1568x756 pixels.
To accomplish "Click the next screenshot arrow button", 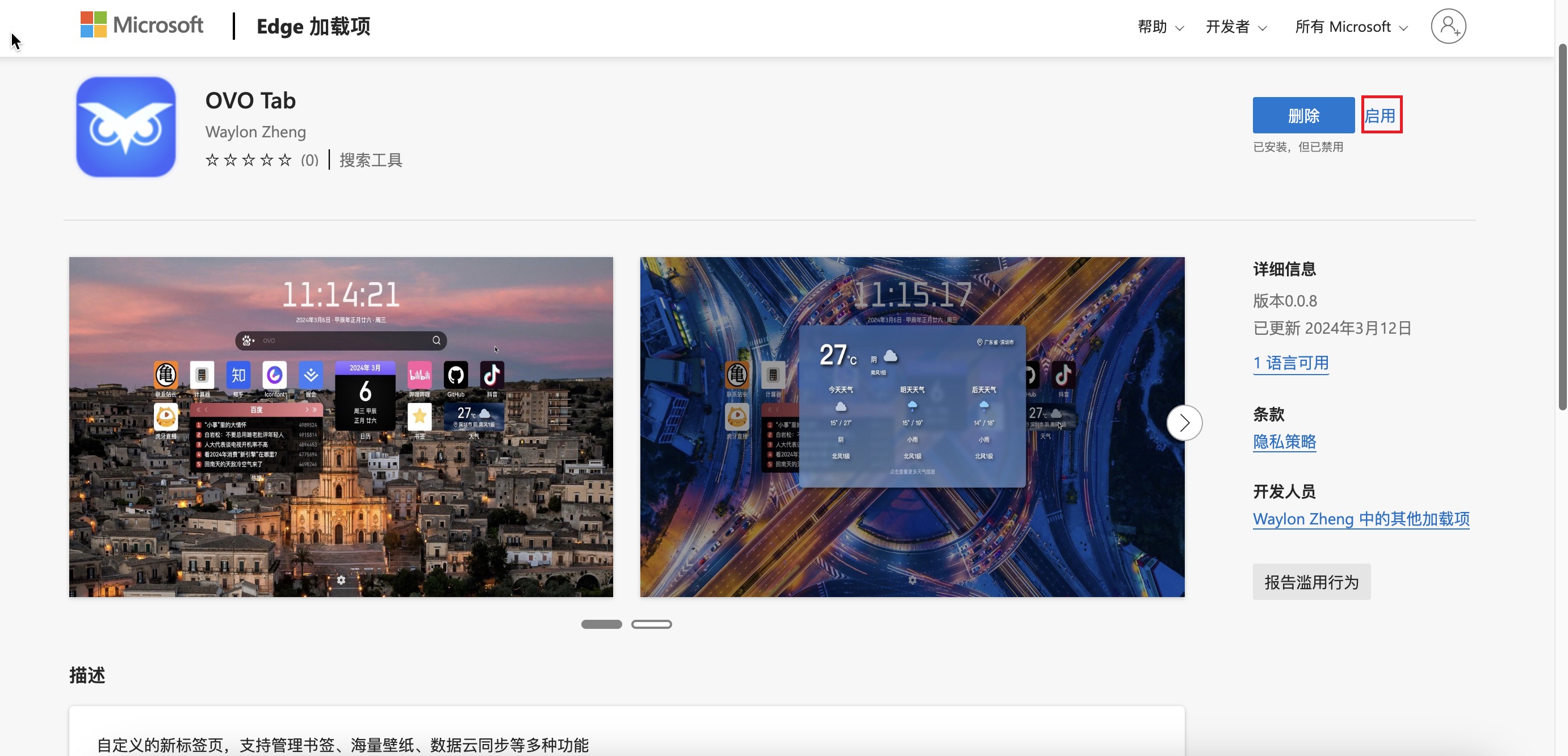I will (1184, 422).
